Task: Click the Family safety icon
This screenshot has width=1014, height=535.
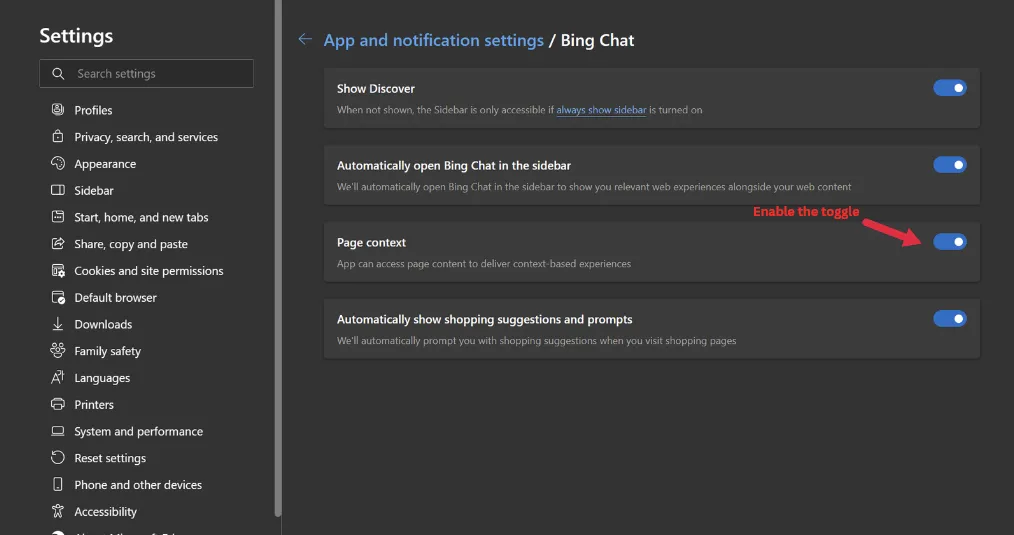Action: tap(58, 350)
